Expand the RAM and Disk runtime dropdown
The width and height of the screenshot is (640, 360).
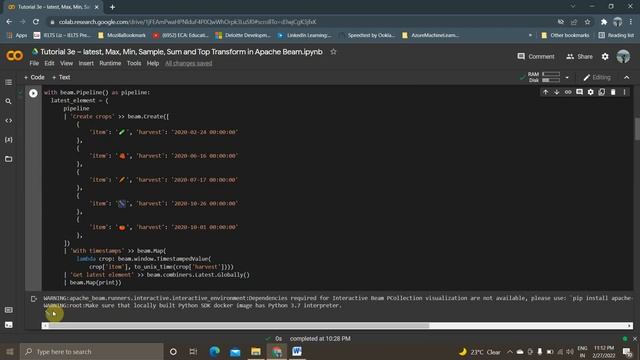pyautogui.click(x=567, y=77)
